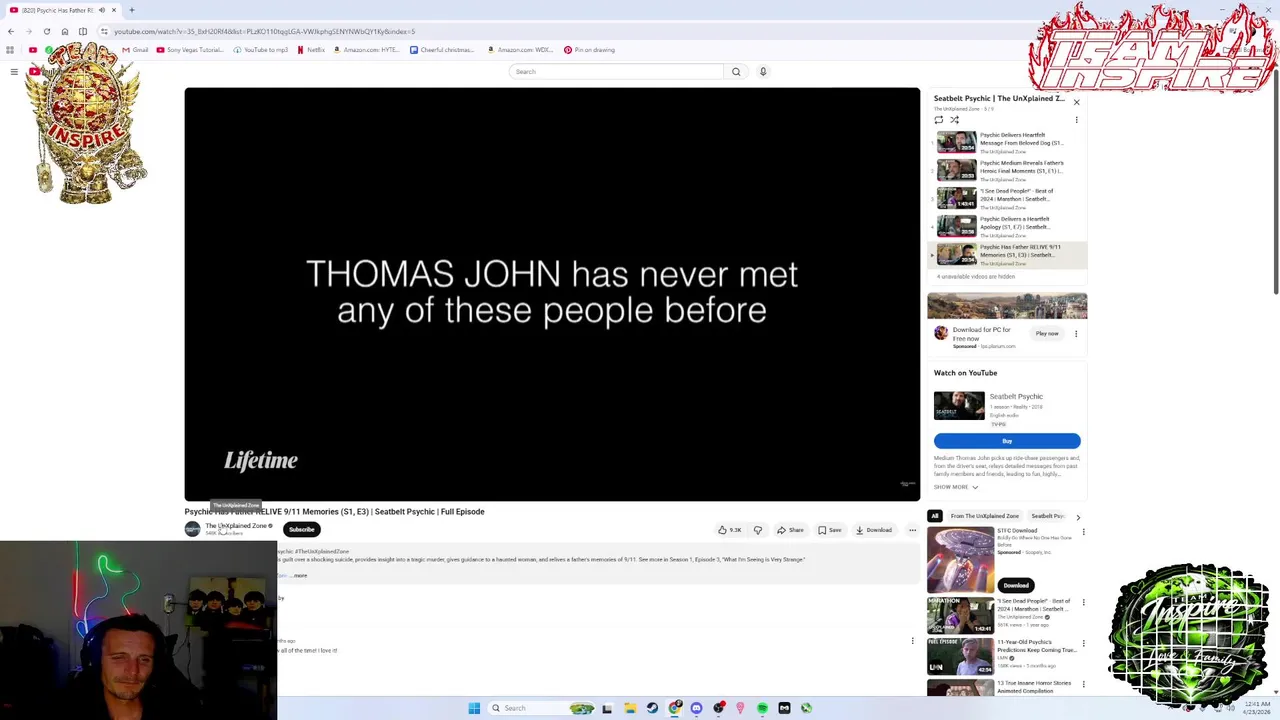Open the comment's three-dot menu
Image resolution: width=1280 pixels, height=720 pixels.
click(912, 641)
